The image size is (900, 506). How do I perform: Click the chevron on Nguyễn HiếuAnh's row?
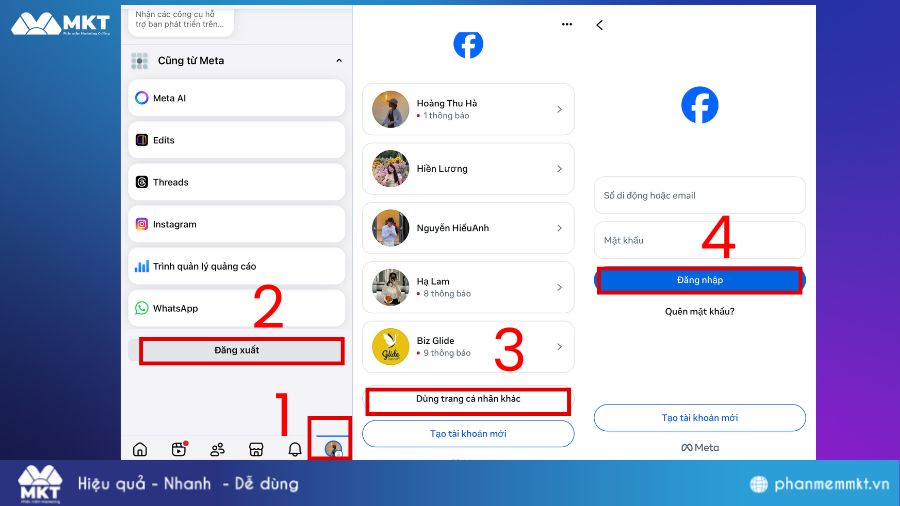pos(559,228)
